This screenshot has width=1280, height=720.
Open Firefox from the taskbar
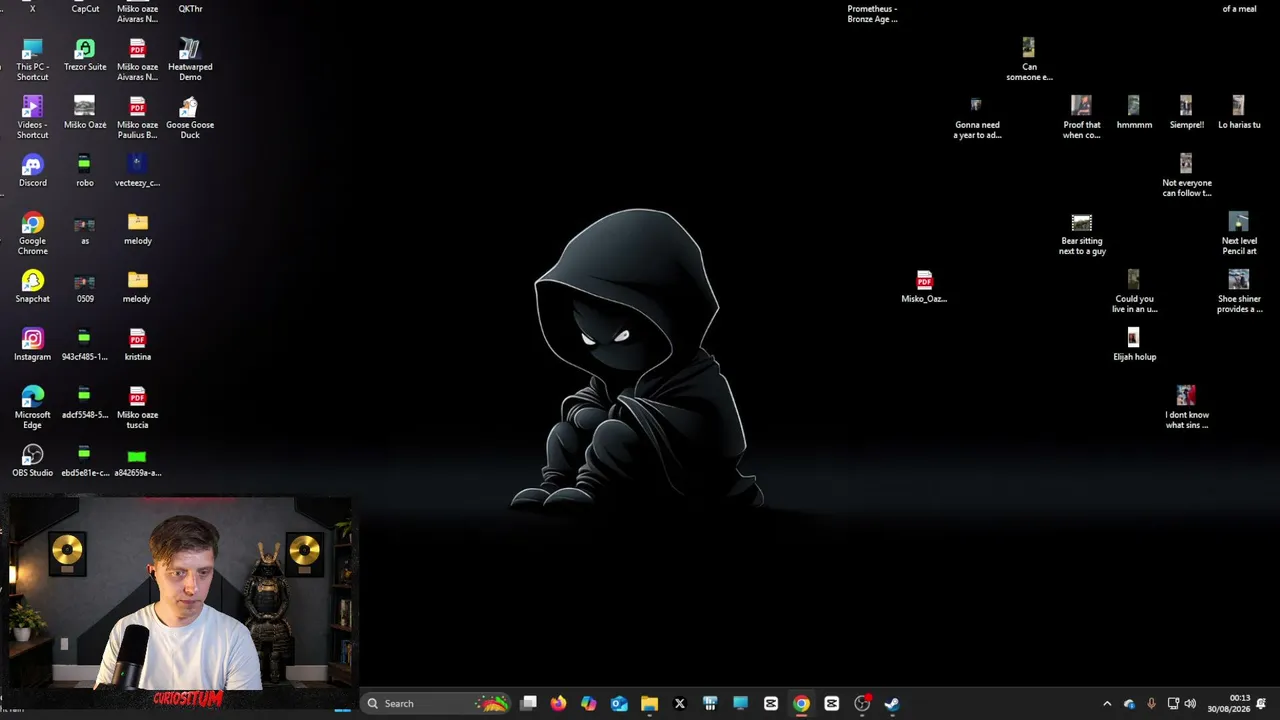click(558, 704)
